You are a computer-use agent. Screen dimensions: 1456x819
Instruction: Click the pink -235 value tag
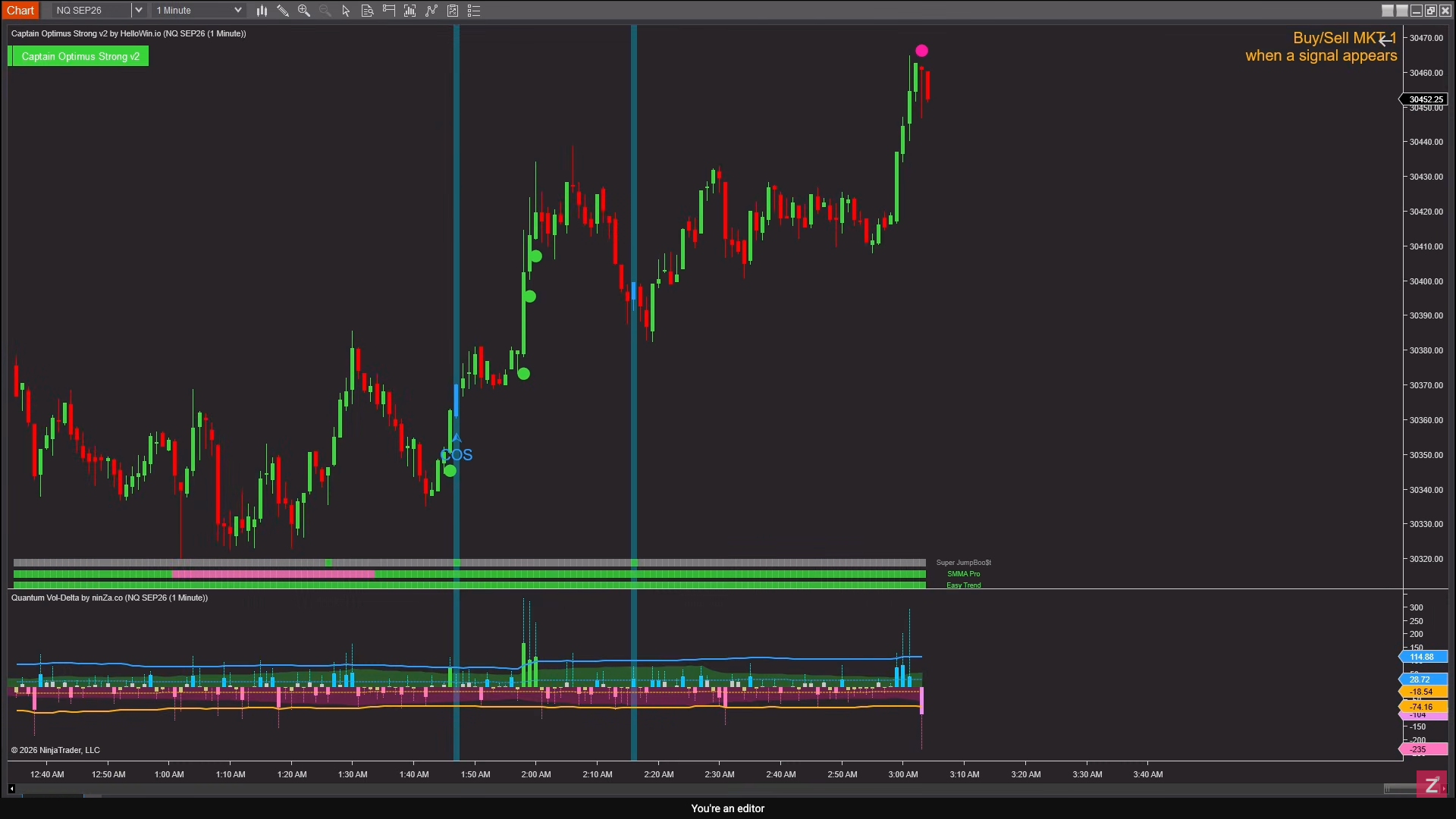click(1423, 749)
